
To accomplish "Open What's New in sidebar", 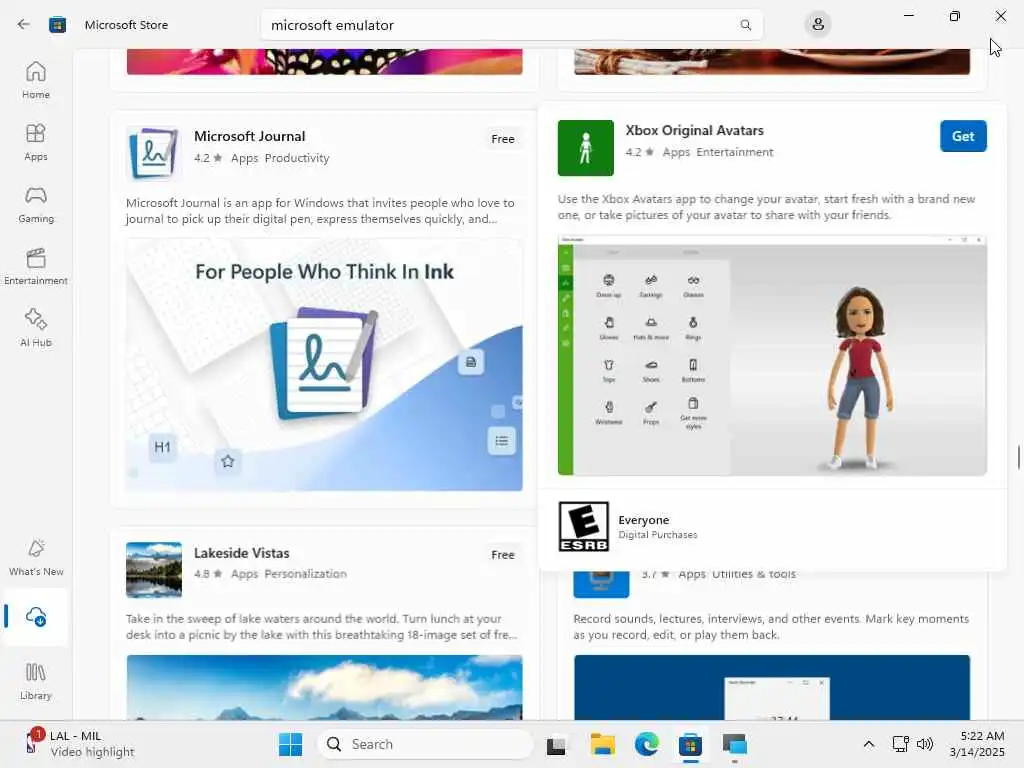I will pyautogui.click(x=36, y=558).
